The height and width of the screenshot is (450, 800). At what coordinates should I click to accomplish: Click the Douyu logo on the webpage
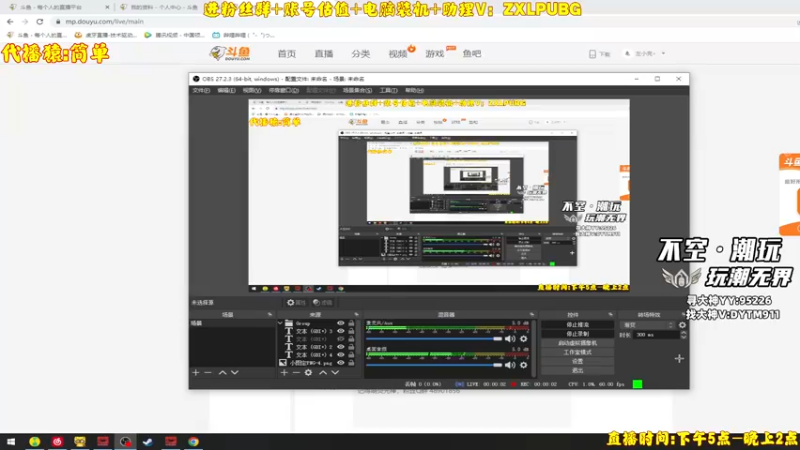coord(230,53)
